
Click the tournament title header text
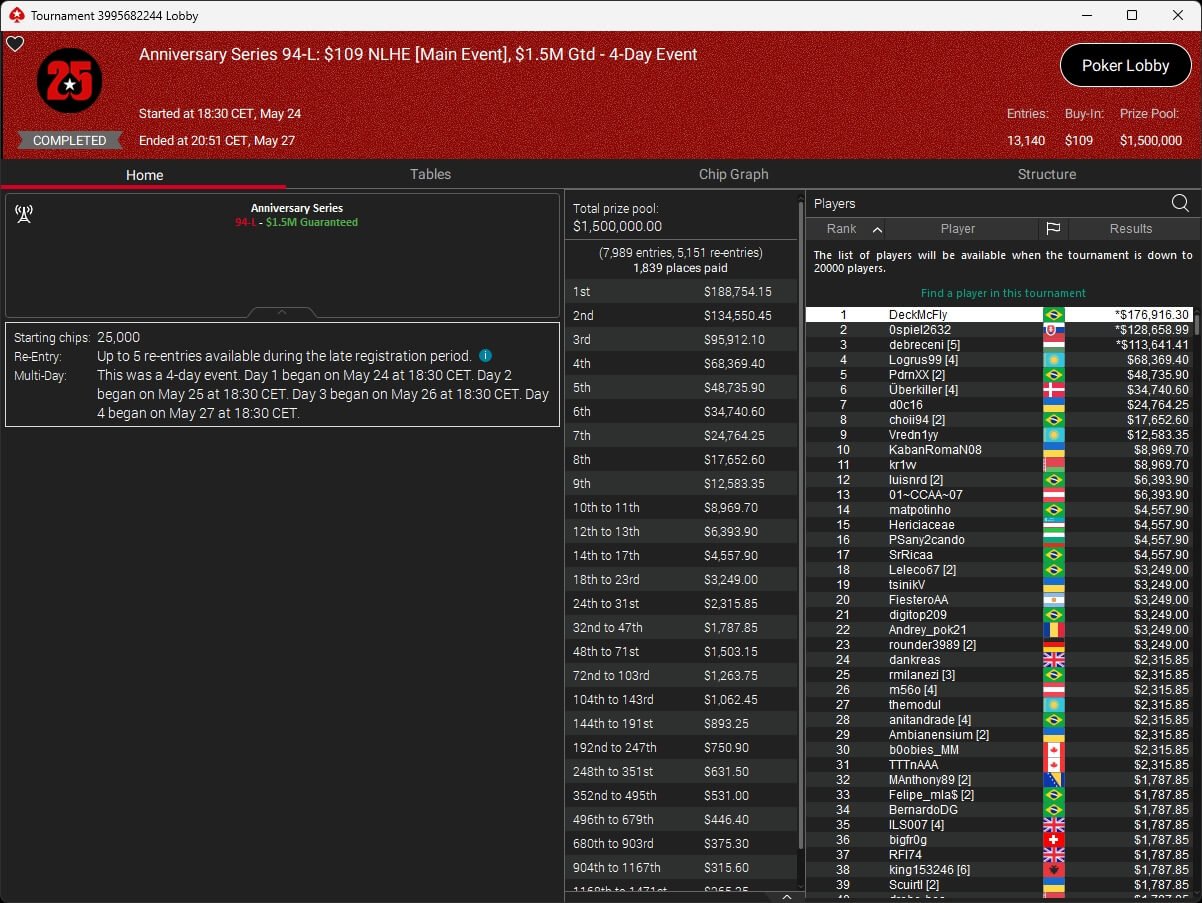coord(418,55)
